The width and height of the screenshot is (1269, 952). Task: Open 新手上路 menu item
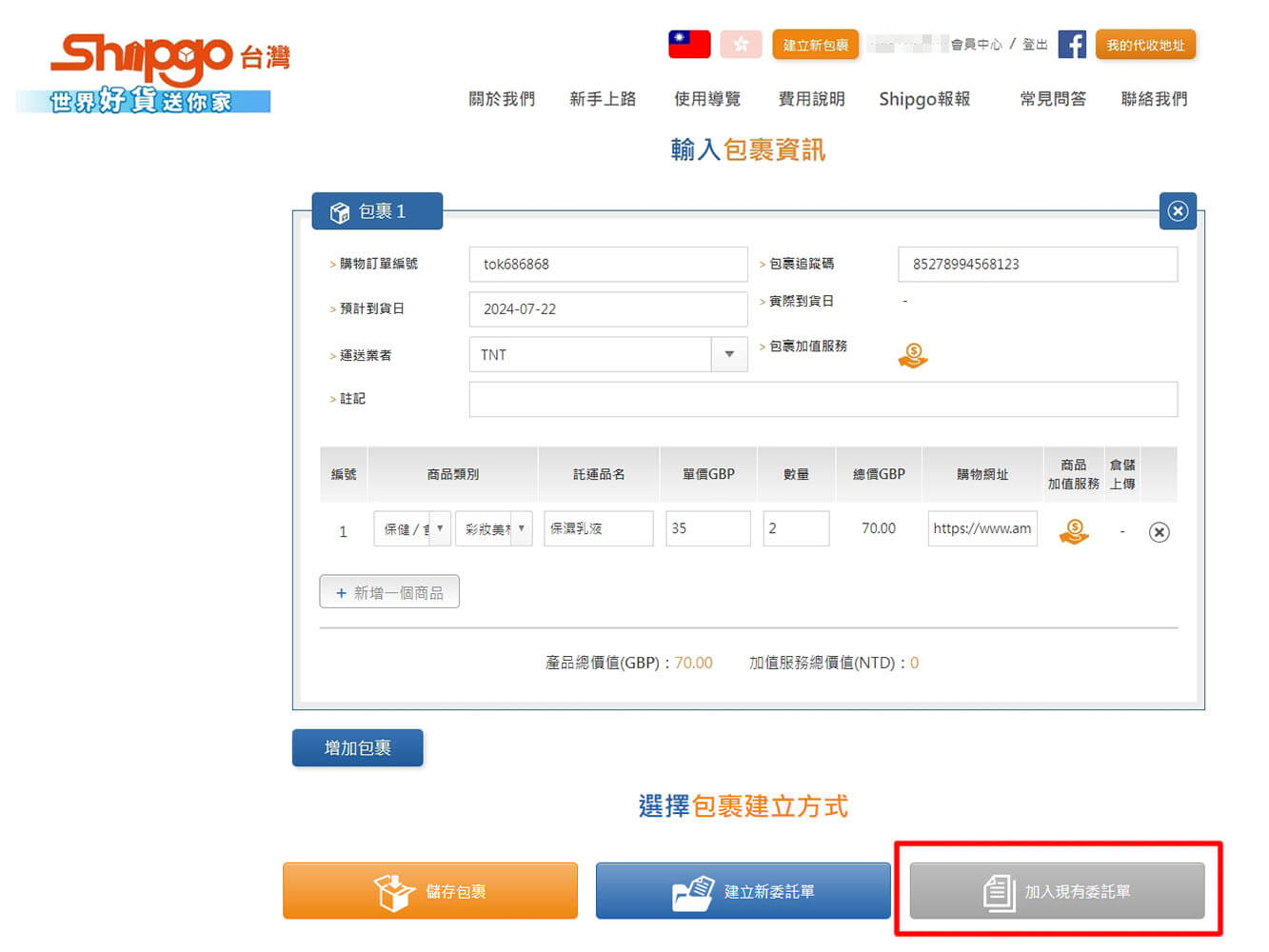[603, 99]
